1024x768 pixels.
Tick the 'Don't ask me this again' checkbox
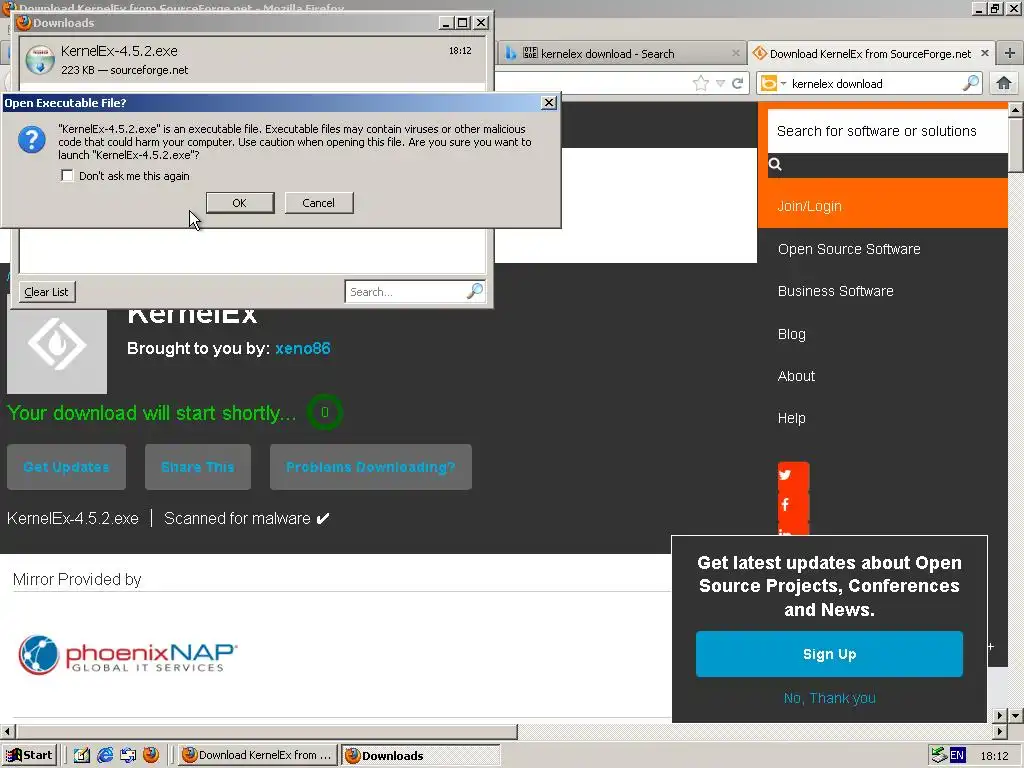point(67,176)
